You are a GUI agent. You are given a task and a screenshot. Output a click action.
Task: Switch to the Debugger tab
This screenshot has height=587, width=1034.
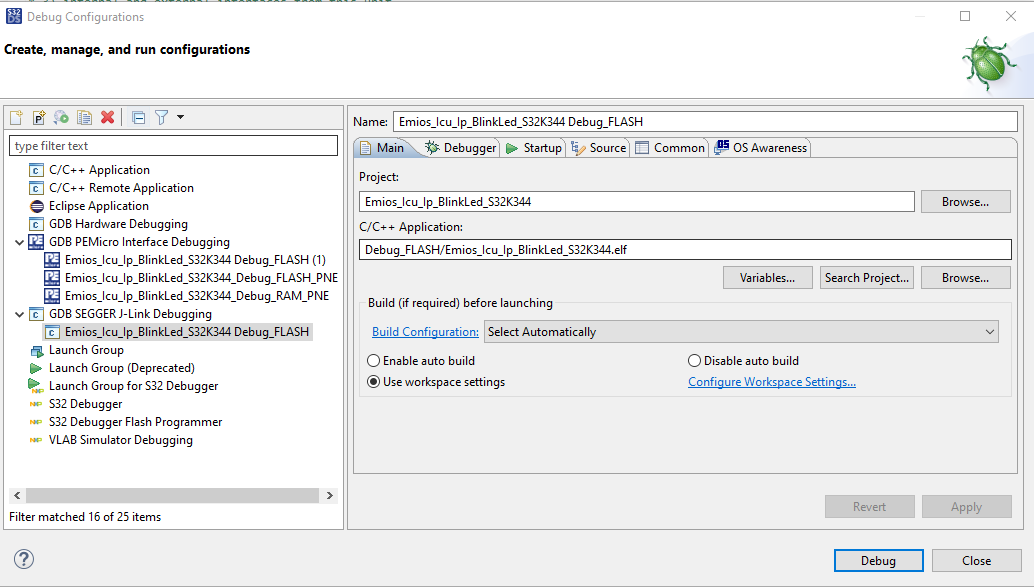pos(461,146)
